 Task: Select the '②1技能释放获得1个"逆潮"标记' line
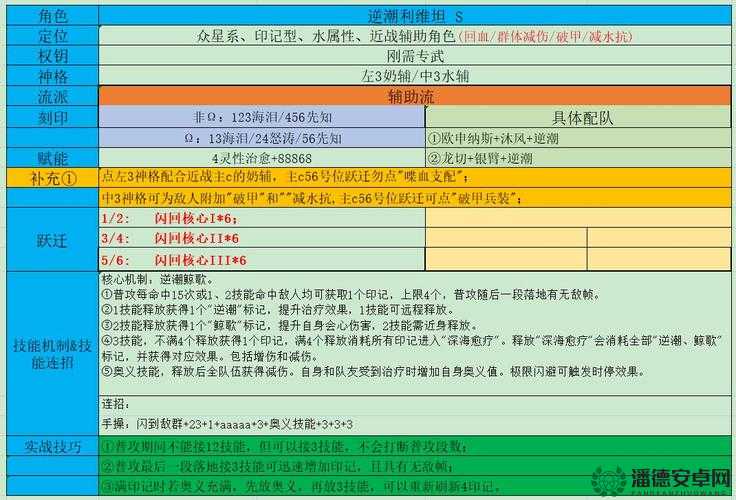pyautogui.click(x=278, y=310)
